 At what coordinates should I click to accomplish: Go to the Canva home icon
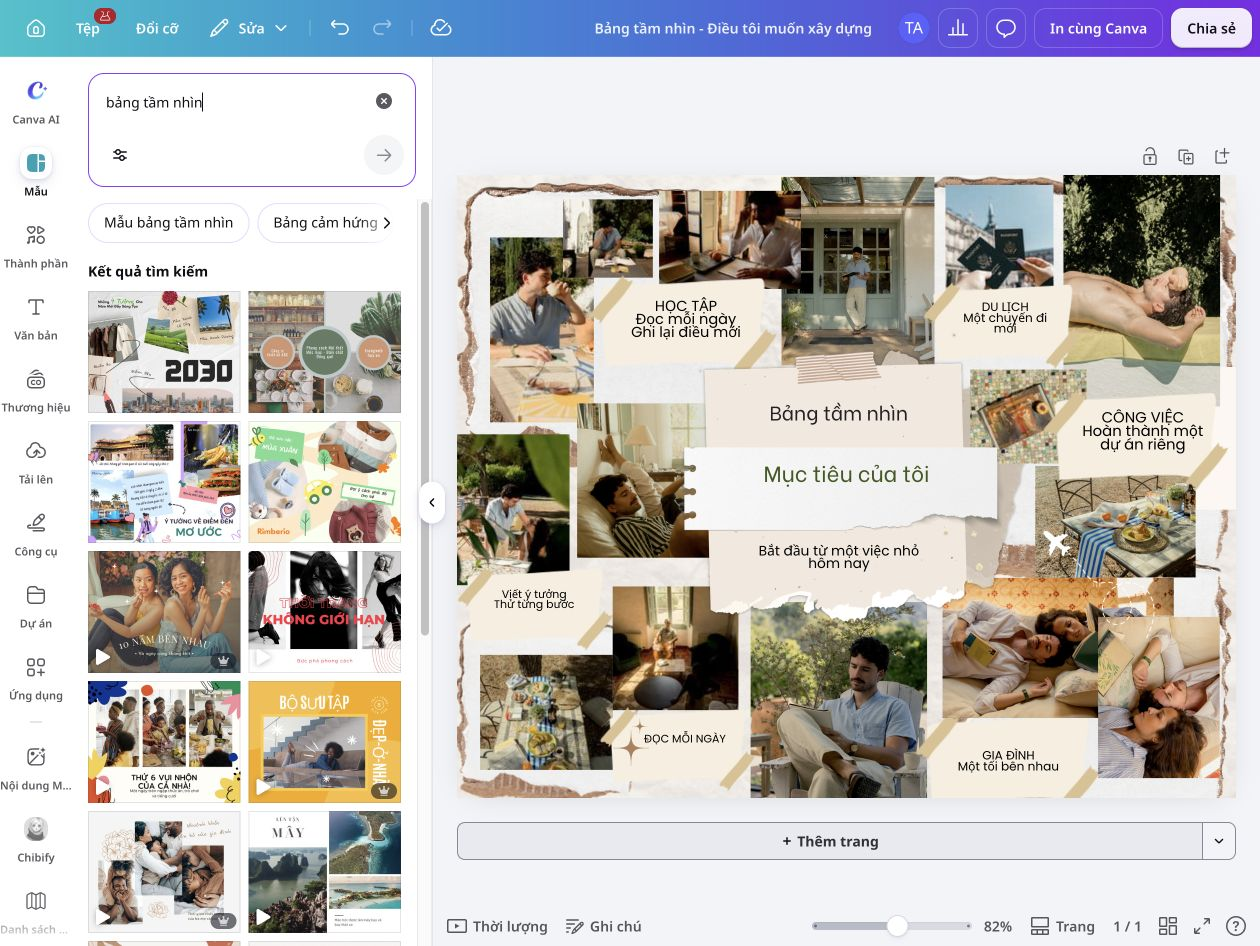tap(35, 28)
